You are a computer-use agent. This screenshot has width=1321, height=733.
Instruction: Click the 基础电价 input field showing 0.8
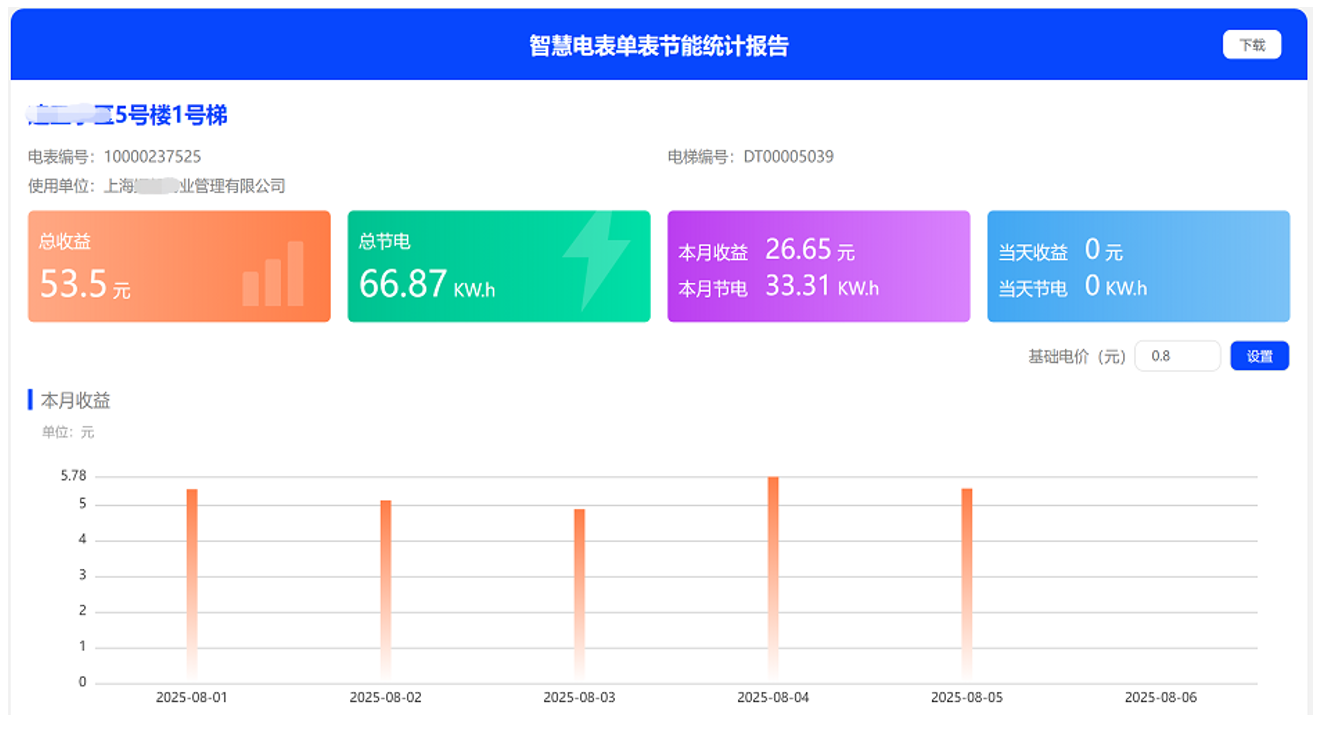pyautogui.click(x=1176, y=356)
